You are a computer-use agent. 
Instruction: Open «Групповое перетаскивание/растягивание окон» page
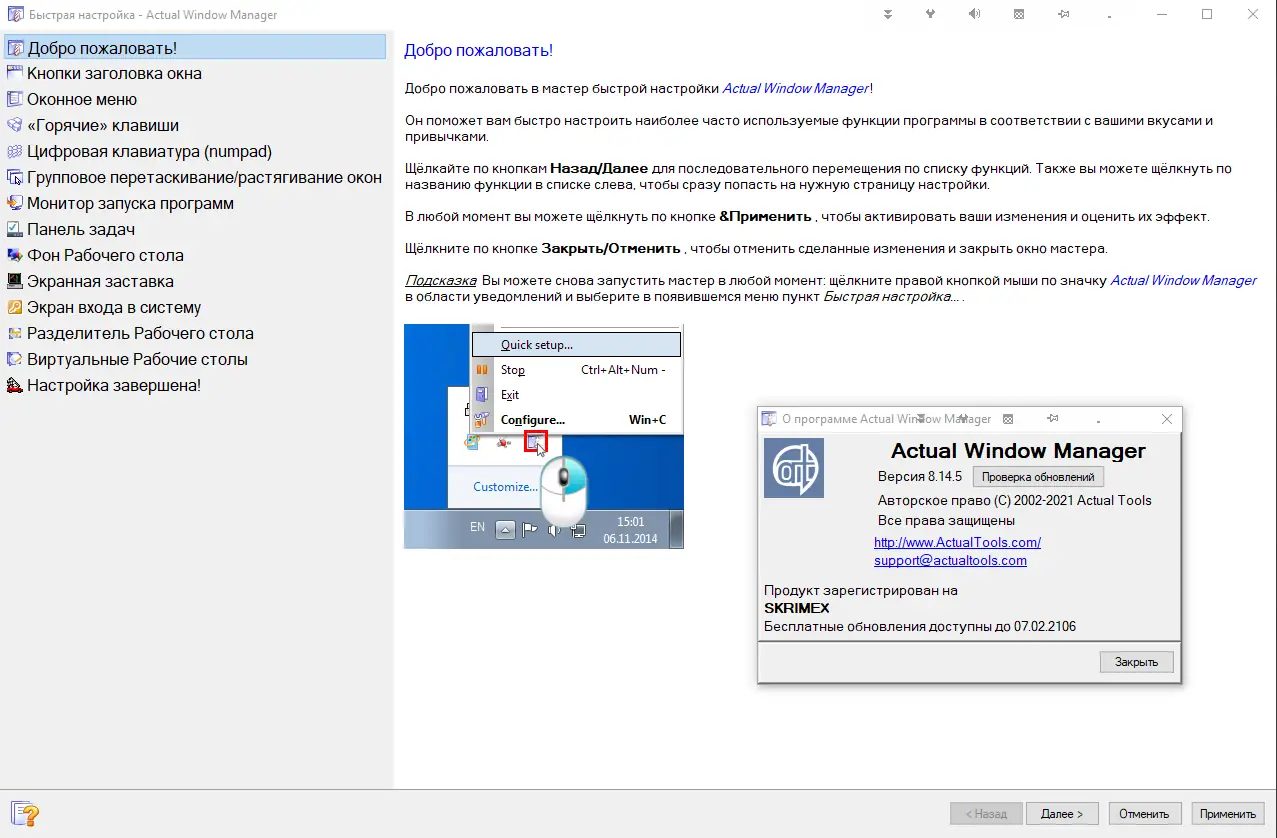[x=195, y=177]
